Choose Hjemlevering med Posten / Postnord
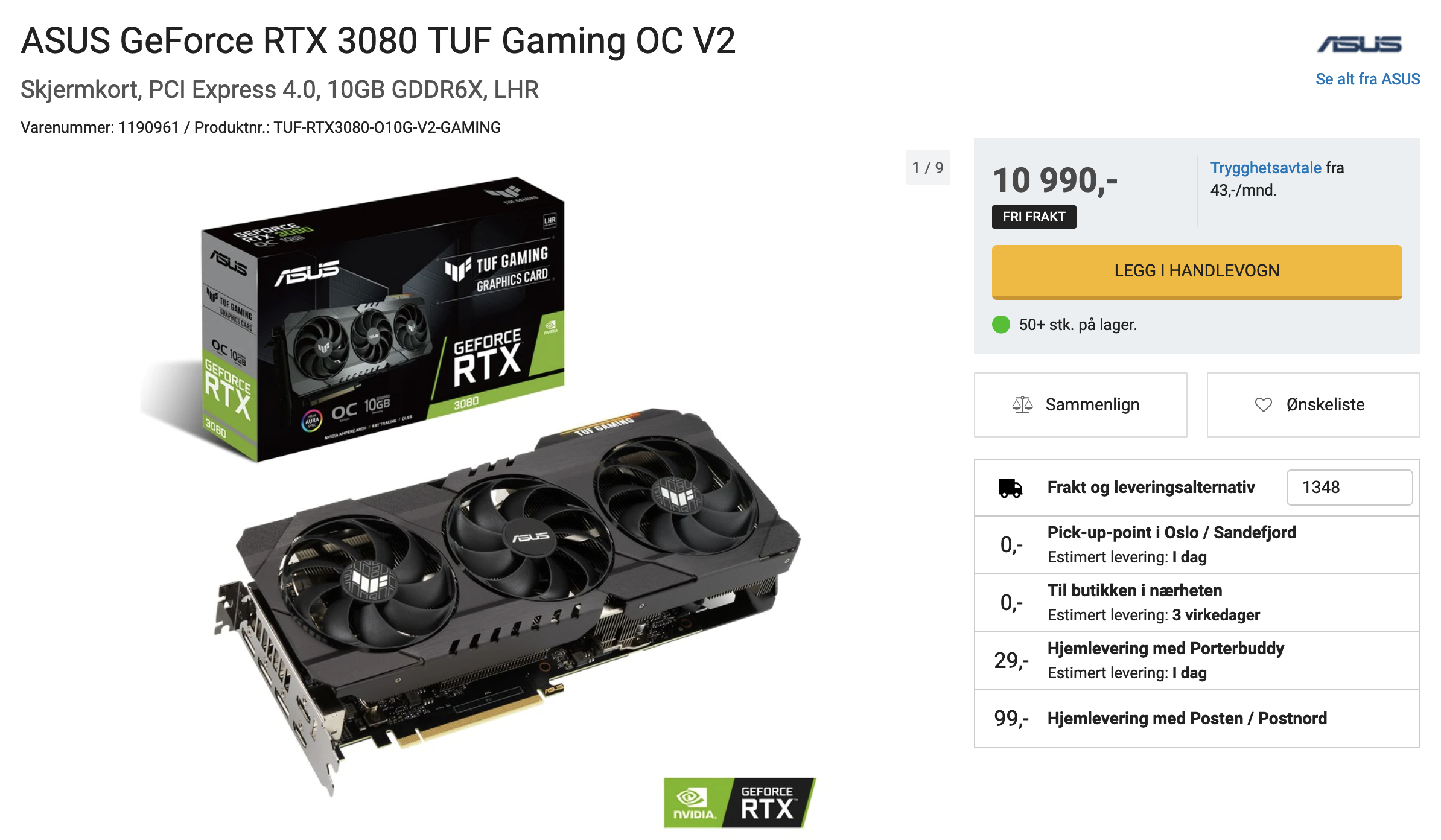This screenshot has height=840, width=1441. [1197, 719]
